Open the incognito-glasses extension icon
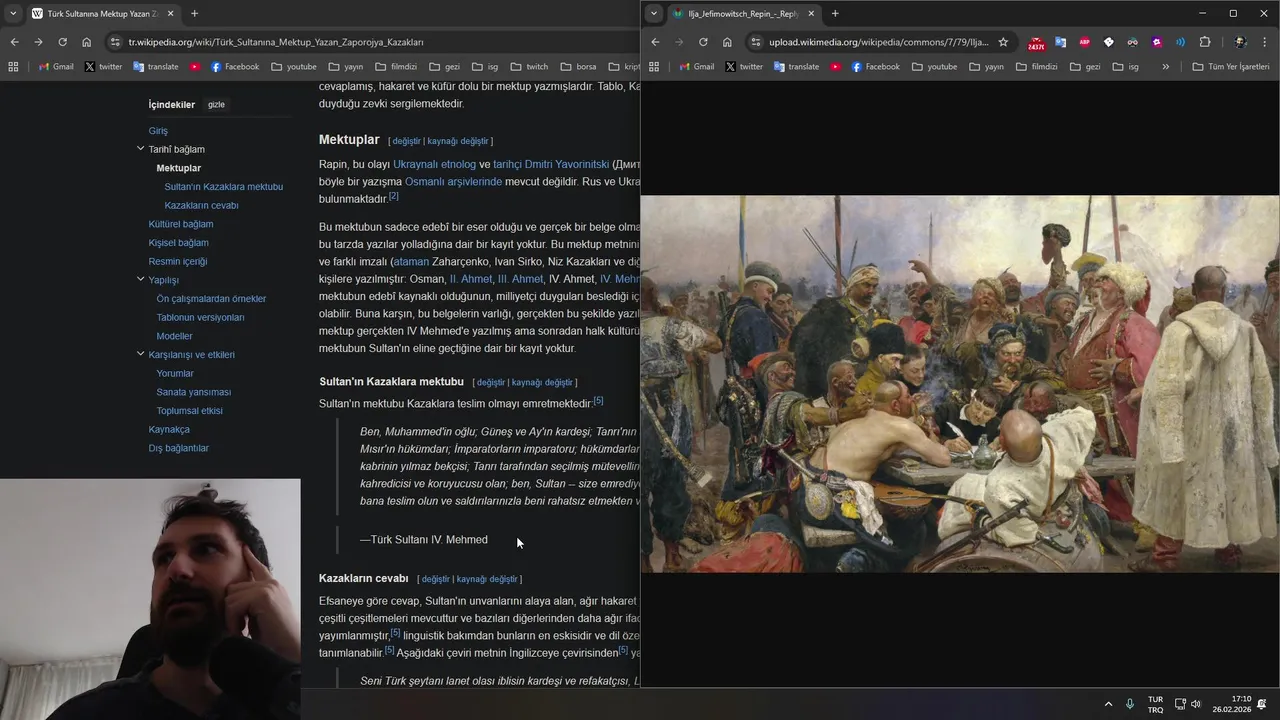 (x=1133, y=42)
